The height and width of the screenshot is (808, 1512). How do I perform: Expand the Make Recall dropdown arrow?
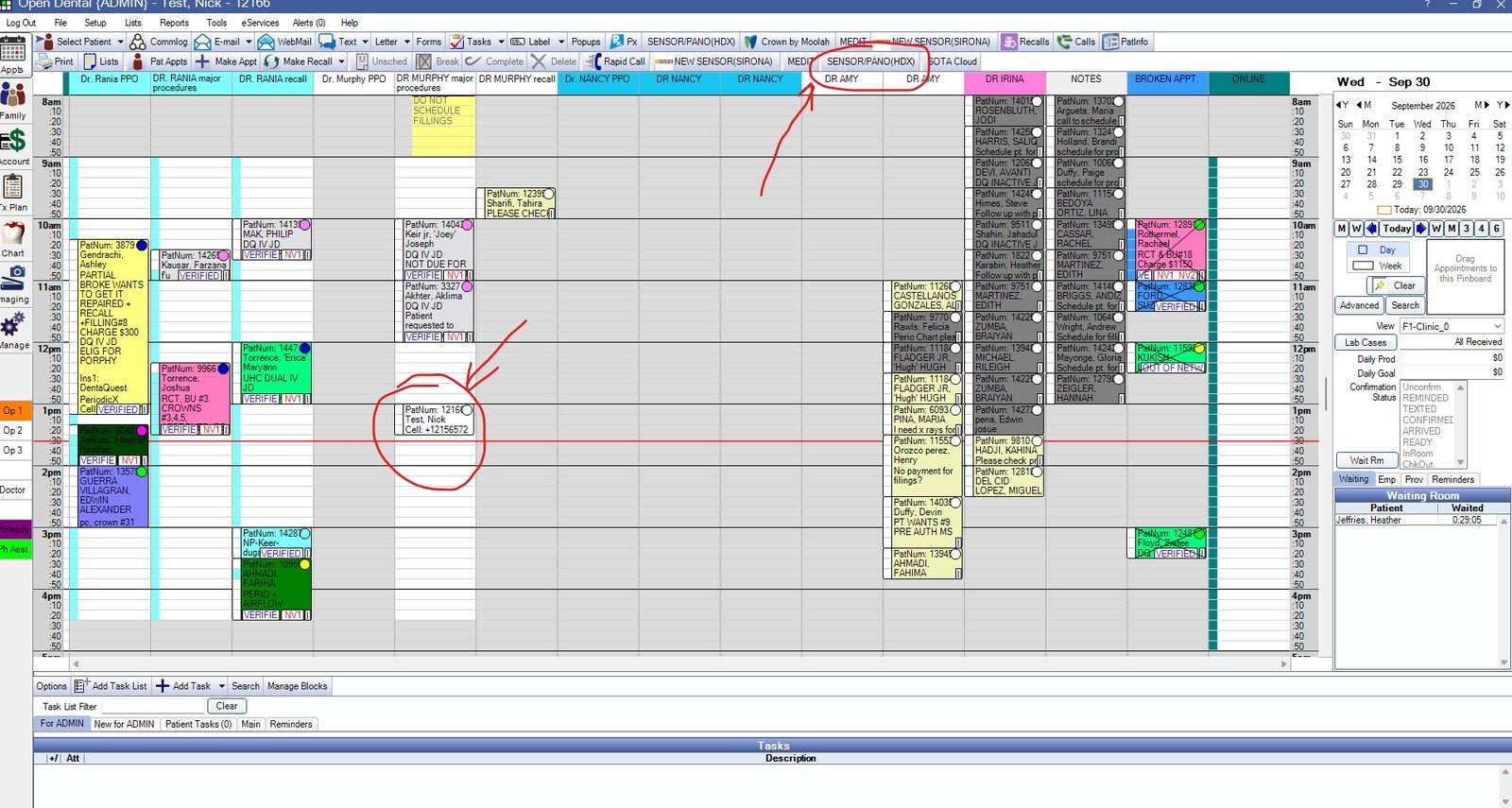(341, 61)
